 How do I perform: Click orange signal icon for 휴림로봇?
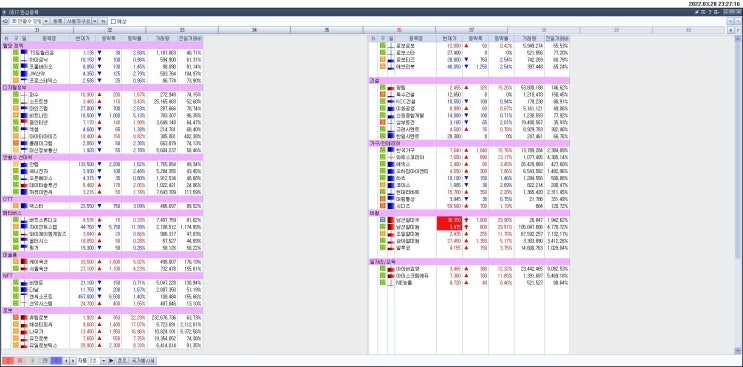point(16,317)
